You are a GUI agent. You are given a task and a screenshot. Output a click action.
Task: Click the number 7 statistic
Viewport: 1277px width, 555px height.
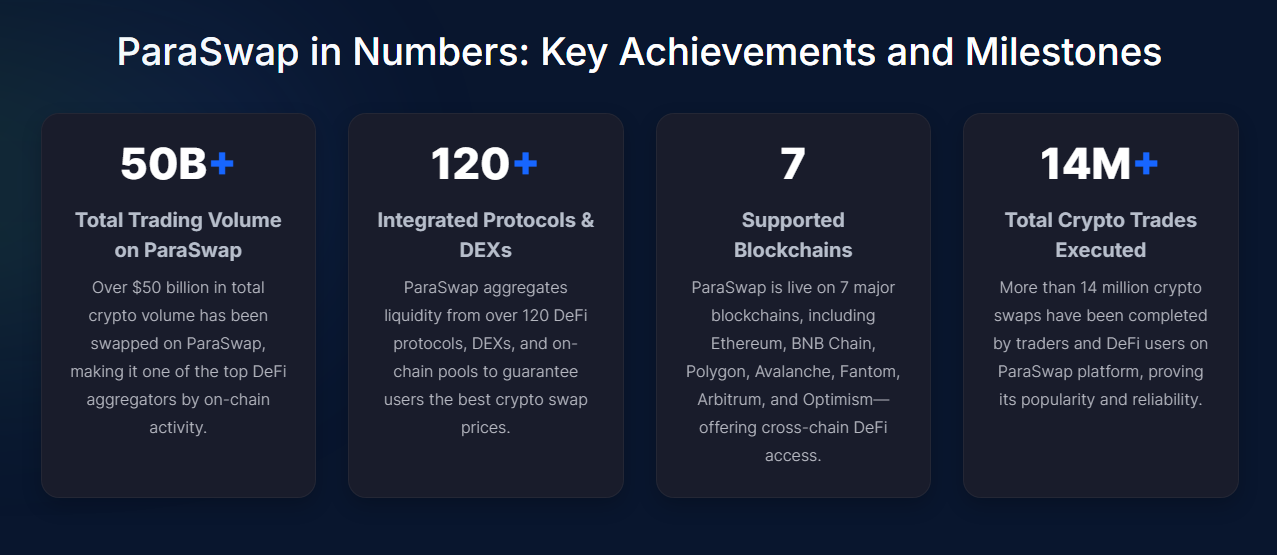793,164
